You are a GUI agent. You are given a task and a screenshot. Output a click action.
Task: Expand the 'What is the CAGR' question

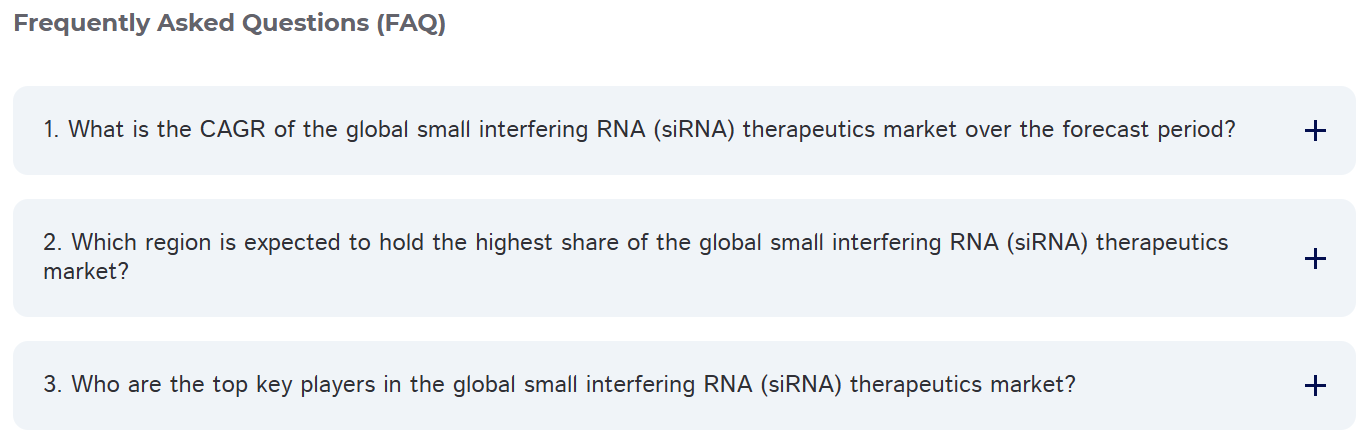640,130
